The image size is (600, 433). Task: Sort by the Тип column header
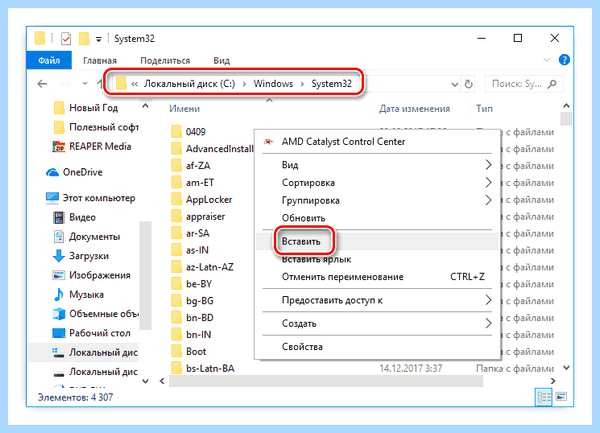coord(484,109)
